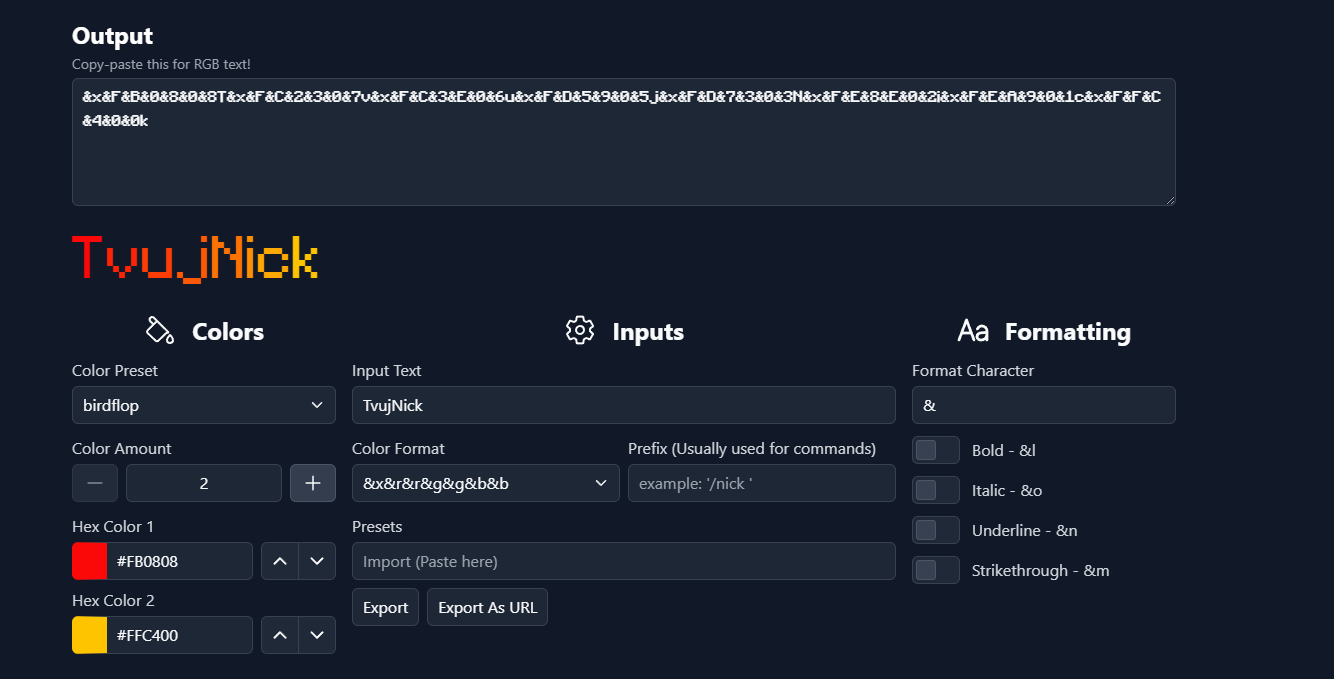Click inside the Output text area
Image resolution: width=1334 pixels, height=679 pixels.
click(x=624, y=142)
